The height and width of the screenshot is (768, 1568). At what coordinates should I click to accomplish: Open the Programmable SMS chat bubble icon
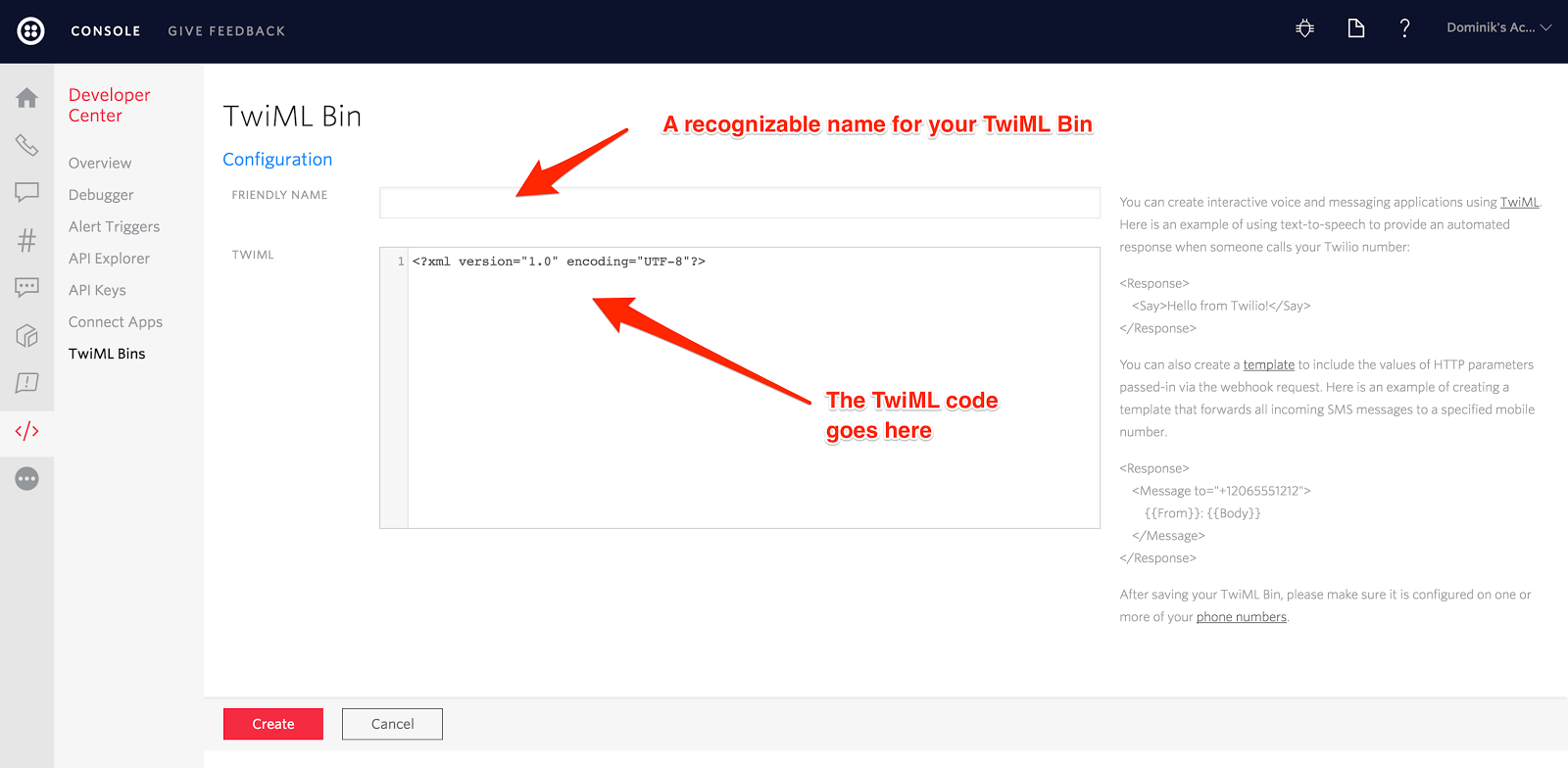27,192
